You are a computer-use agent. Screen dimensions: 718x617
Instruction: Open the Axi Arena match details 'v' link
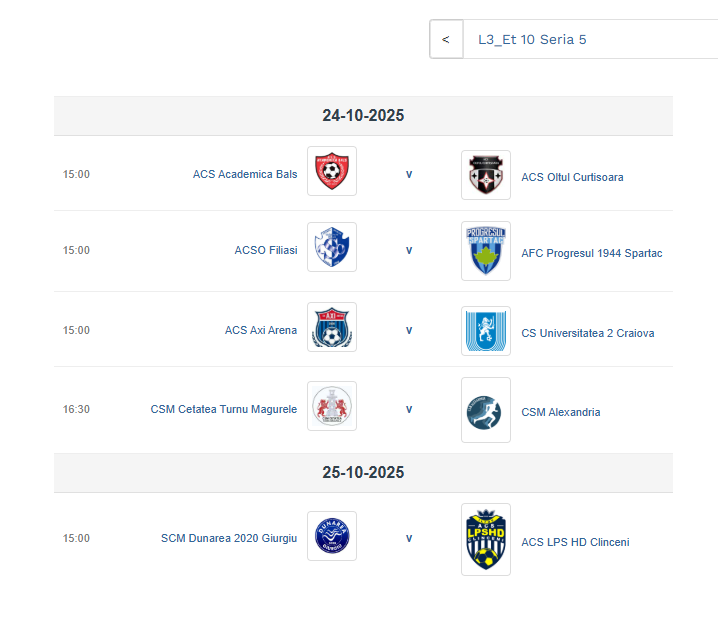coord(409,330)
